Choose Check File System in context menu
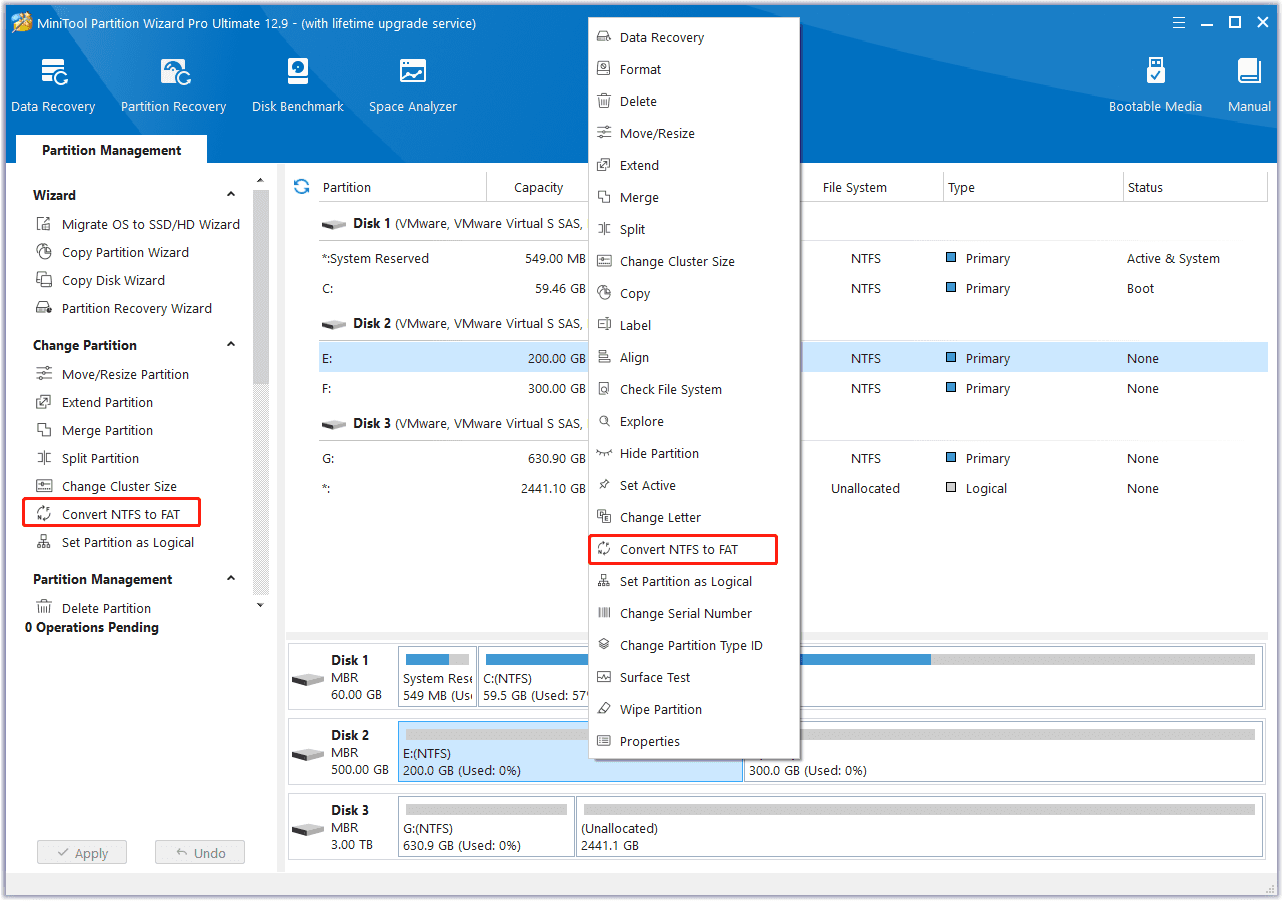 point(693,389)
